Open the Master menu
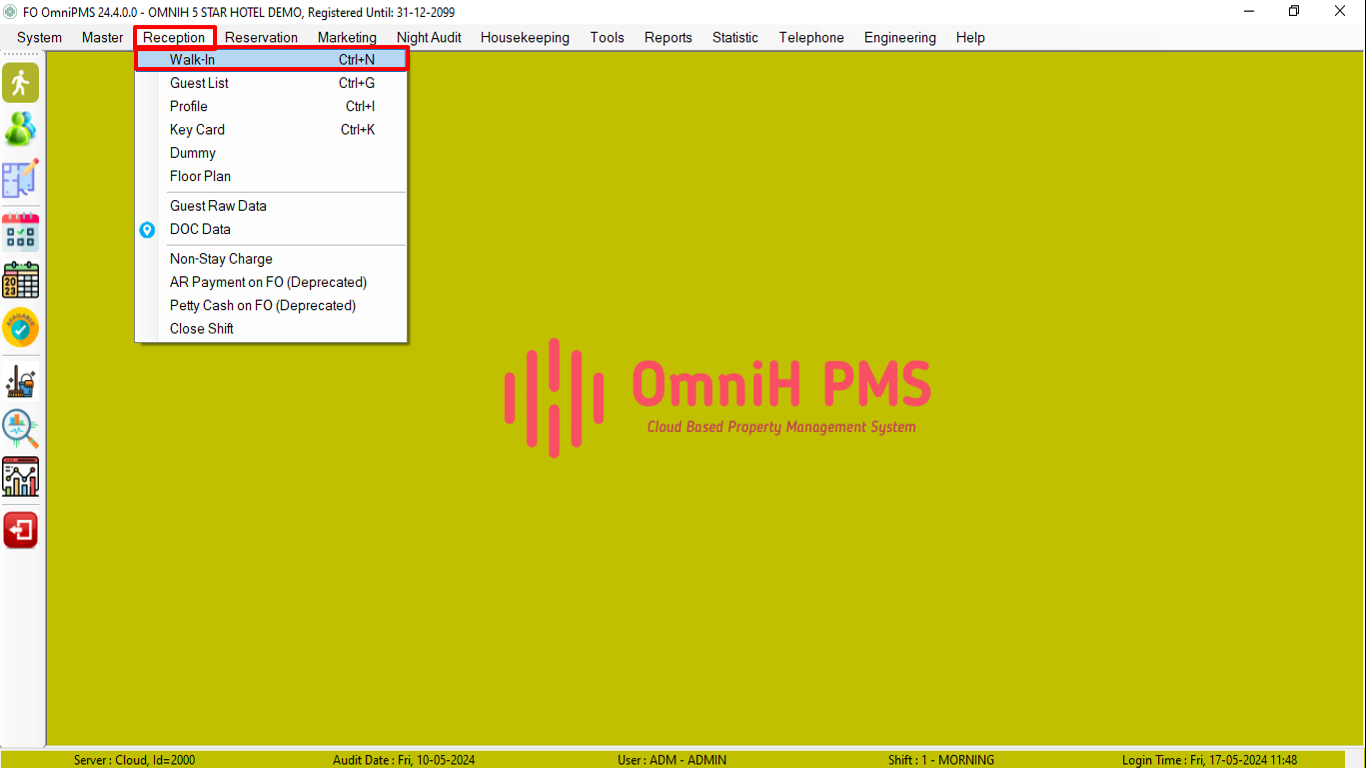Screen dimensions: 1366x768 coord(103,38)
